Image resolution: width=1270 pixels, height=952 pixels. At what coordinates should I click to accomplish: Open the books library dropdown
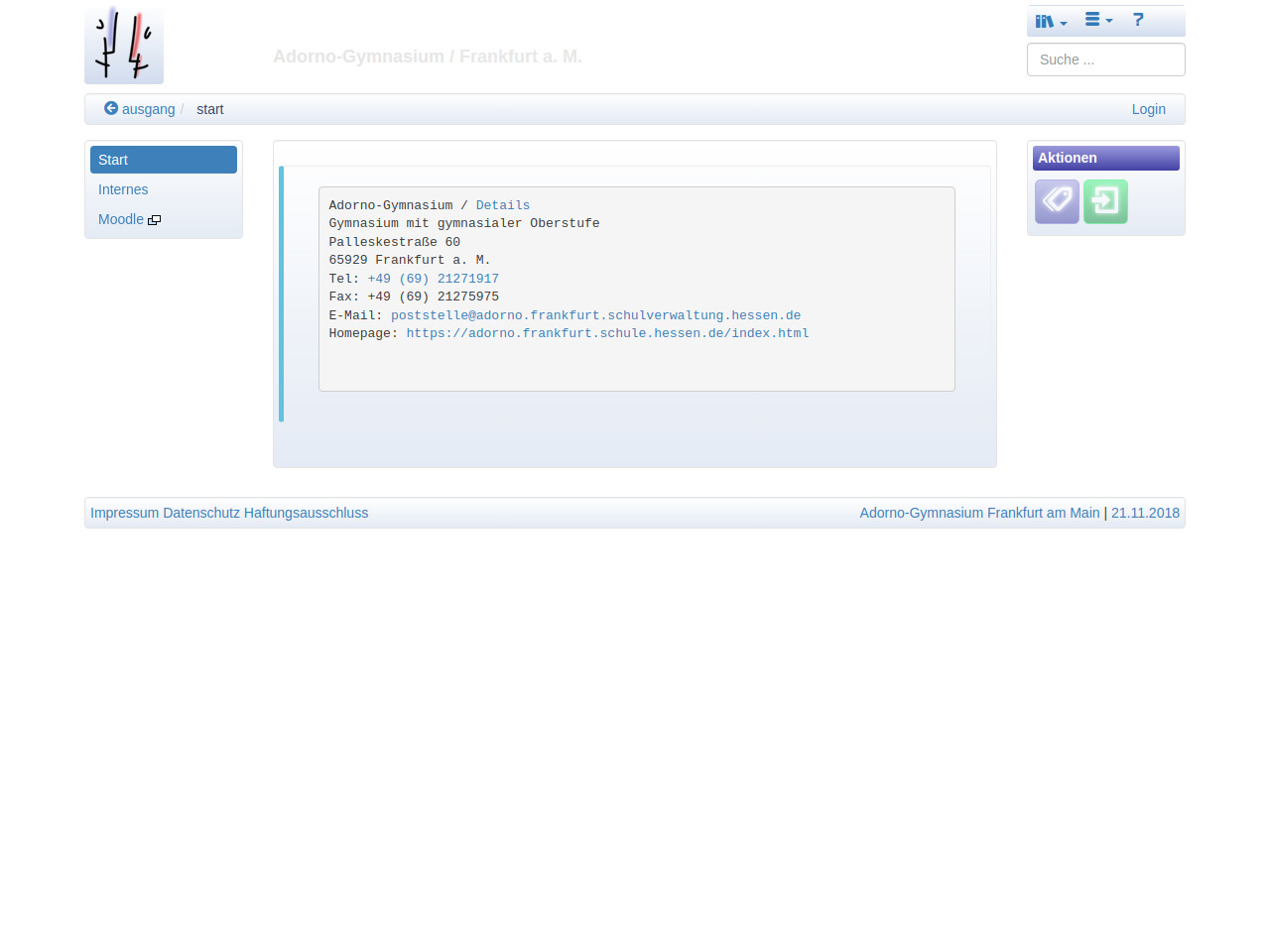(1050, 21)
